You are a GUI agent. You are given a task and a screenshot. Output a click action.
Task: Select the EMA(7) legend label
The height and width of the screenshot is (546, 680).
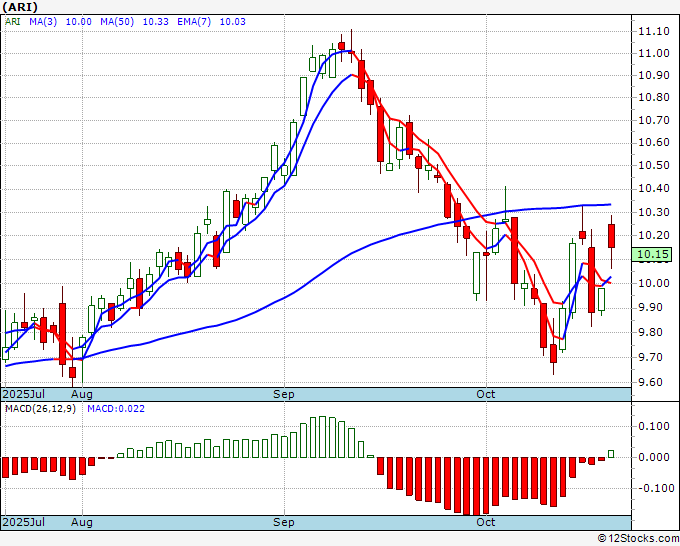click(x=194, y=22)
